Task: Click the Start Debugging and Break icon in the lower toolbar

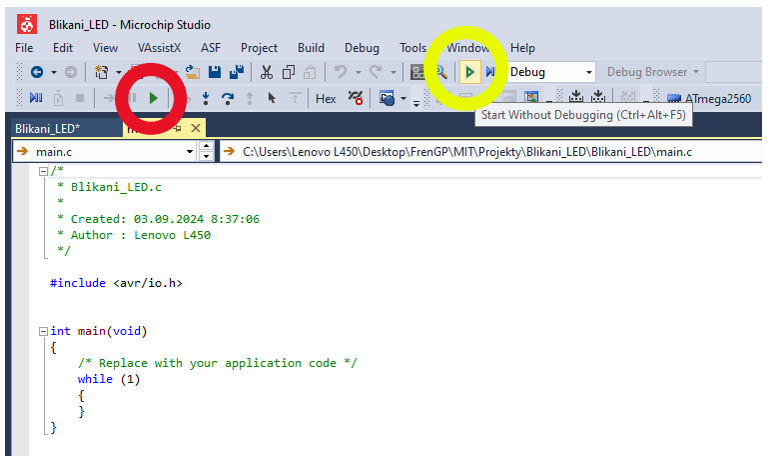Action: (x=36, y=98)
